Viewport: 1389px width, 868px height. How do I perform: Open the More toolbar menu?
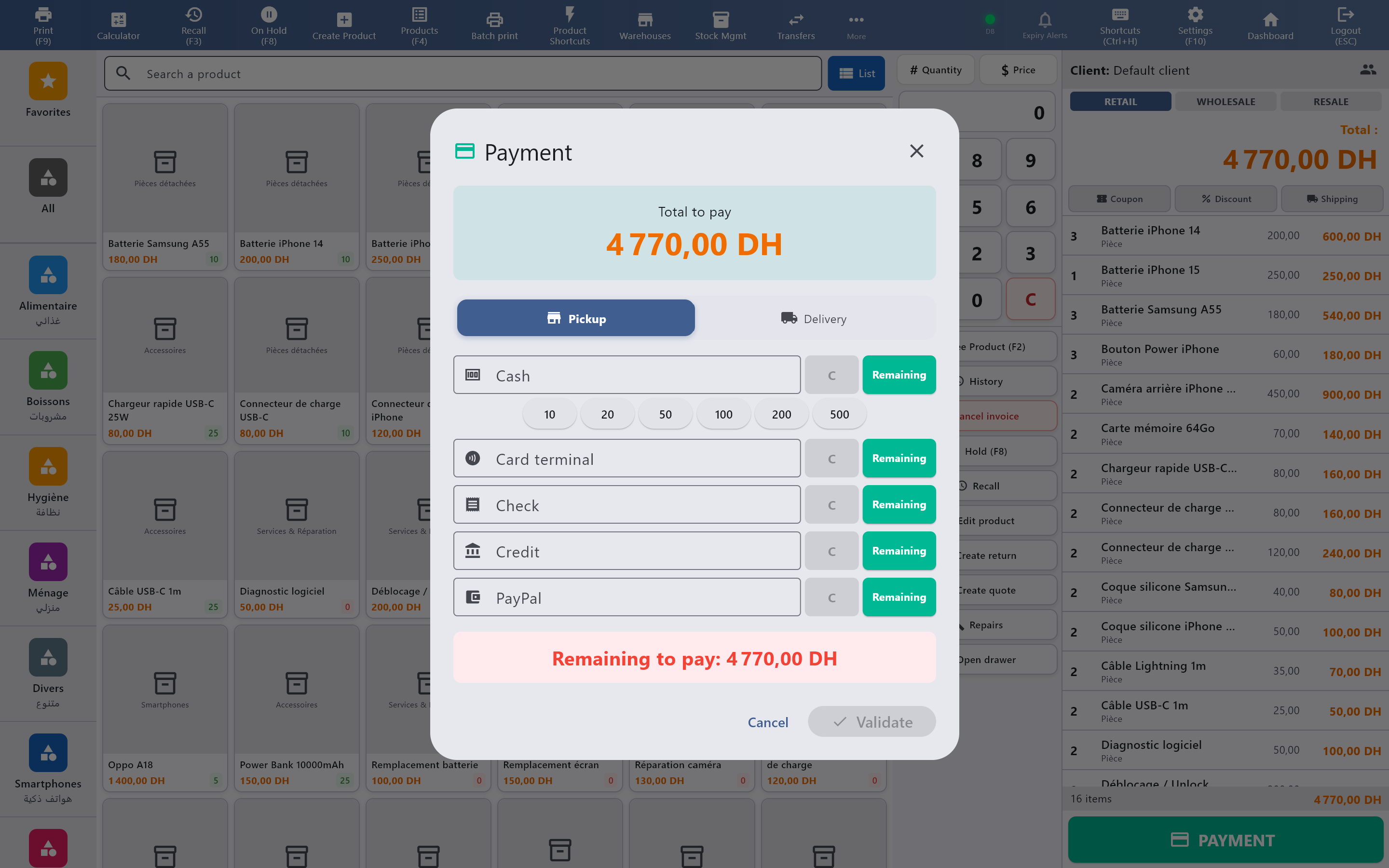[x=855, y=24]
